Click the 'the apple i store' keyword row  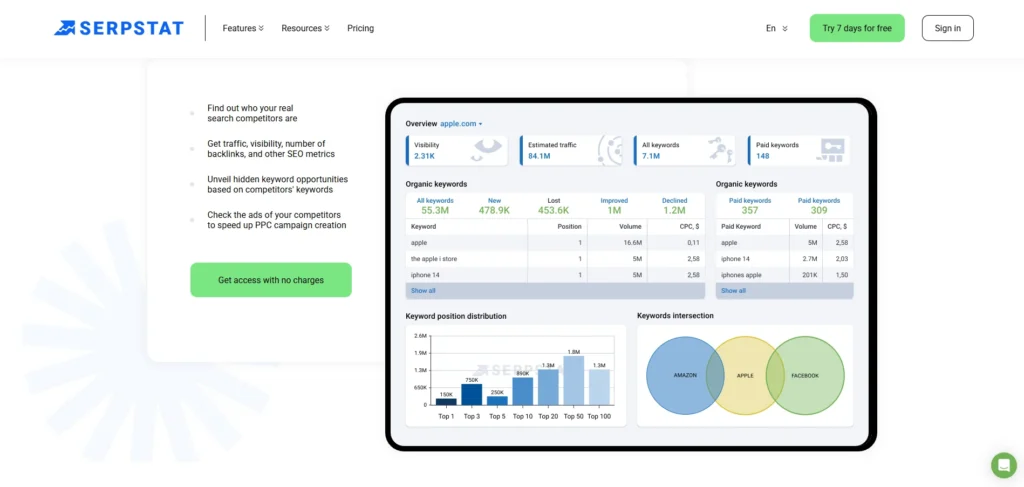click(x=555, y=259)
